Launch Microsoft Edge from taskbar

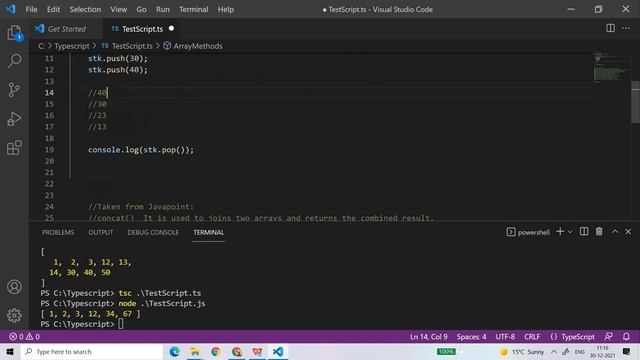174,351
